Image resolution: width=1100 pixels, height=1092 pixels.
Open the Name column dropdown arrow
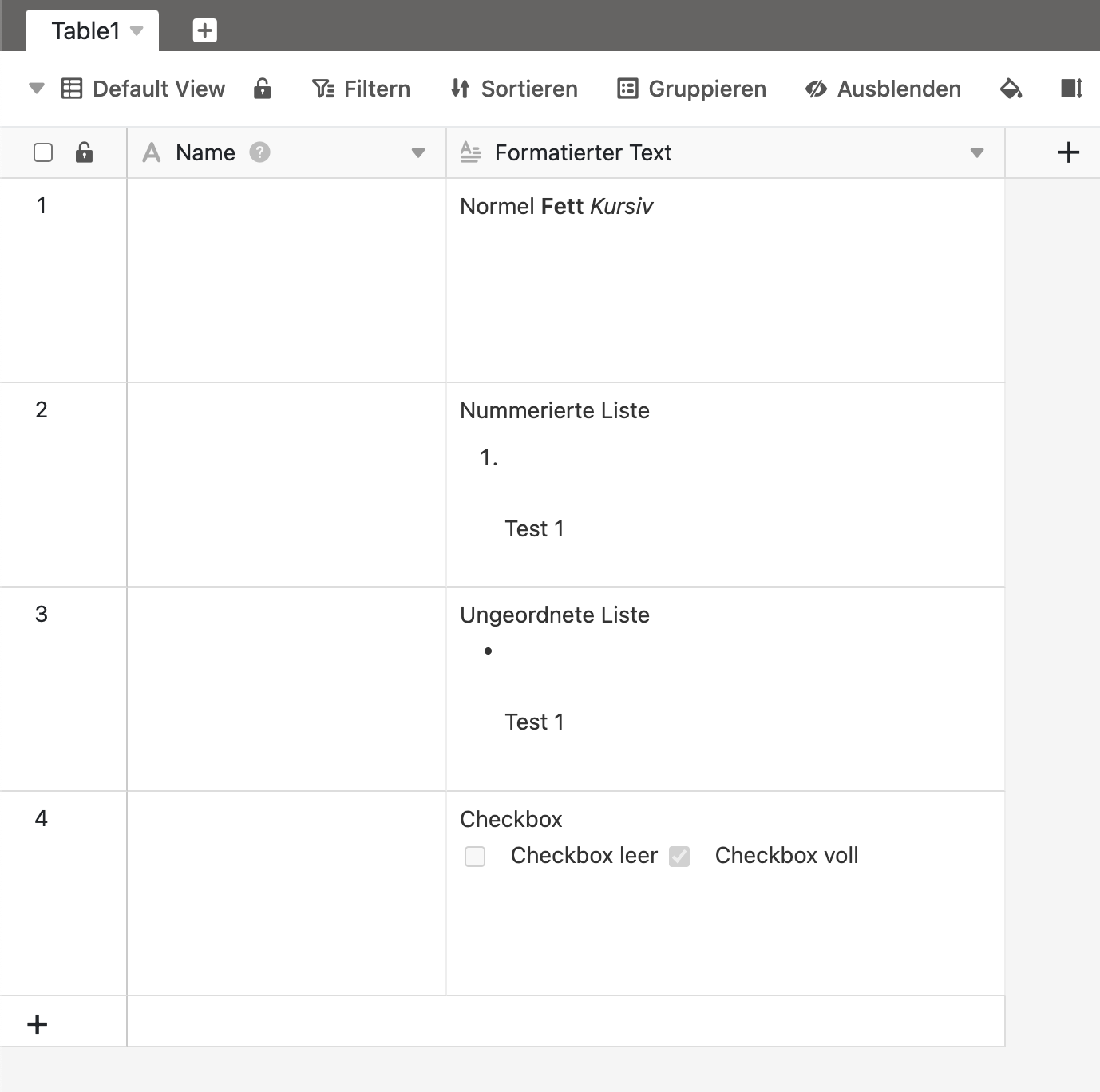pos(417,153)
